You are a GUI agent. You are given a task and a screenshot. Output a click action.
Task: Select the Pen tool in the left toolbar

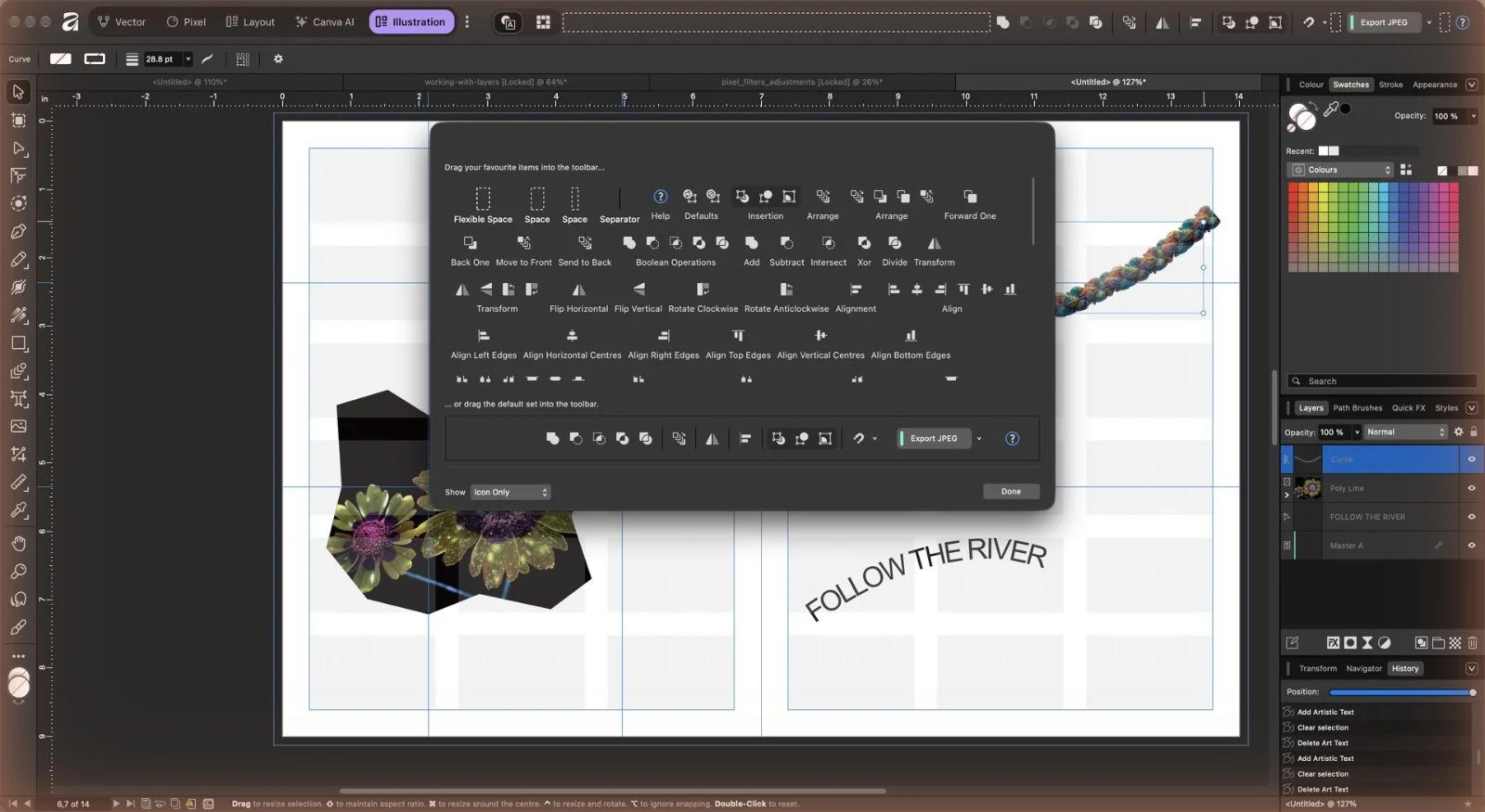click(x=18, y=231)
